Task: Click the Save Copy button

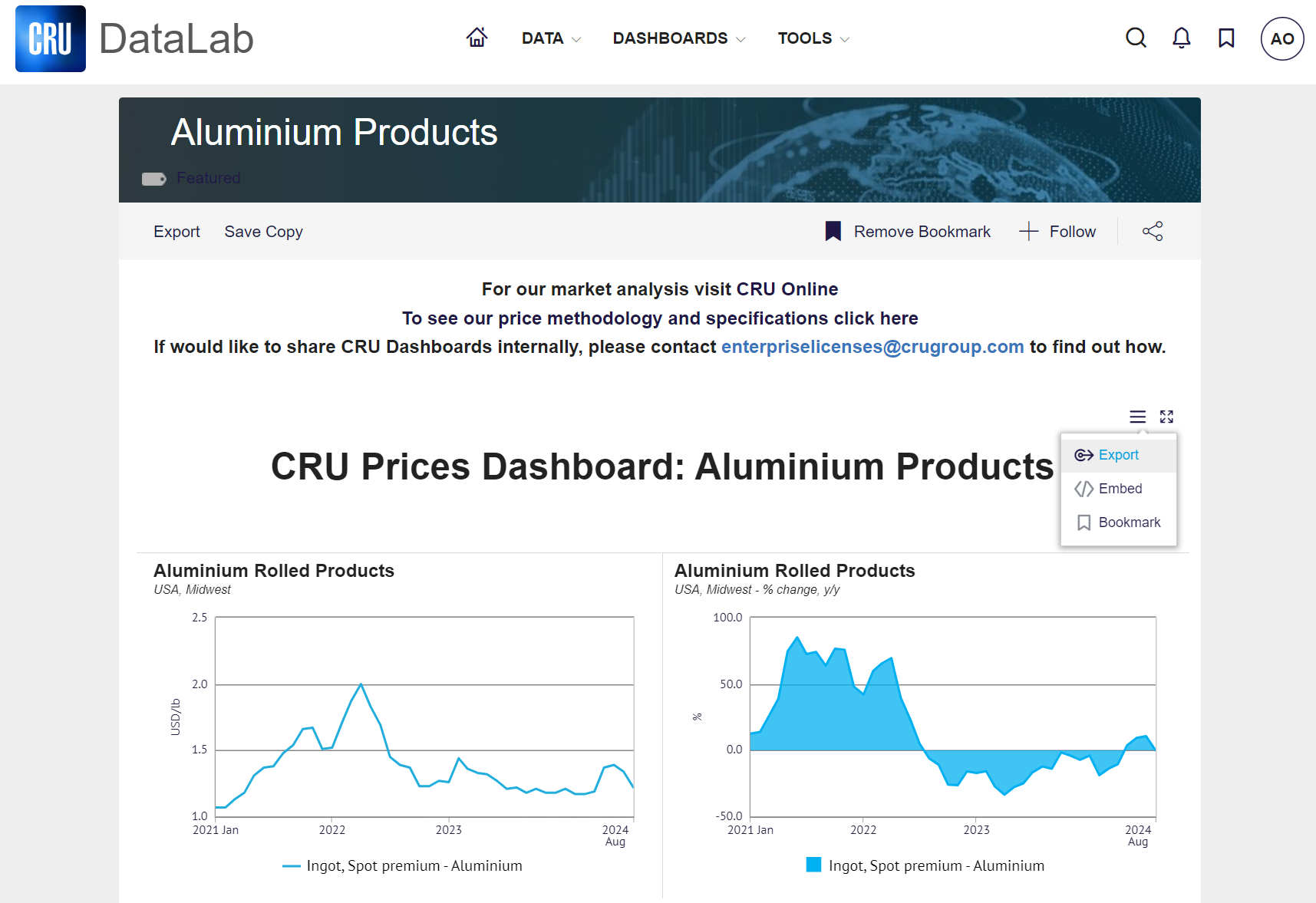Action: click(263, 232)
